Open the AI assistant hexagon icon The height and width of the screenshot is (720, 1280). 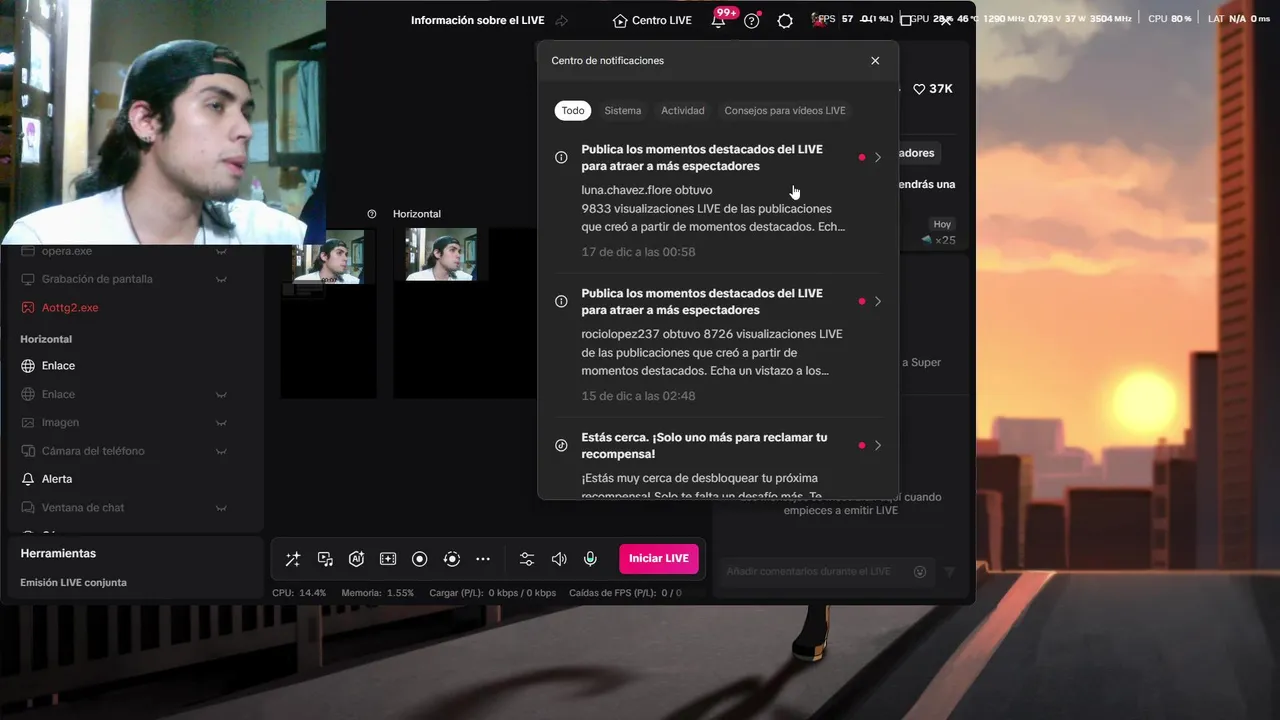point(356,559)
